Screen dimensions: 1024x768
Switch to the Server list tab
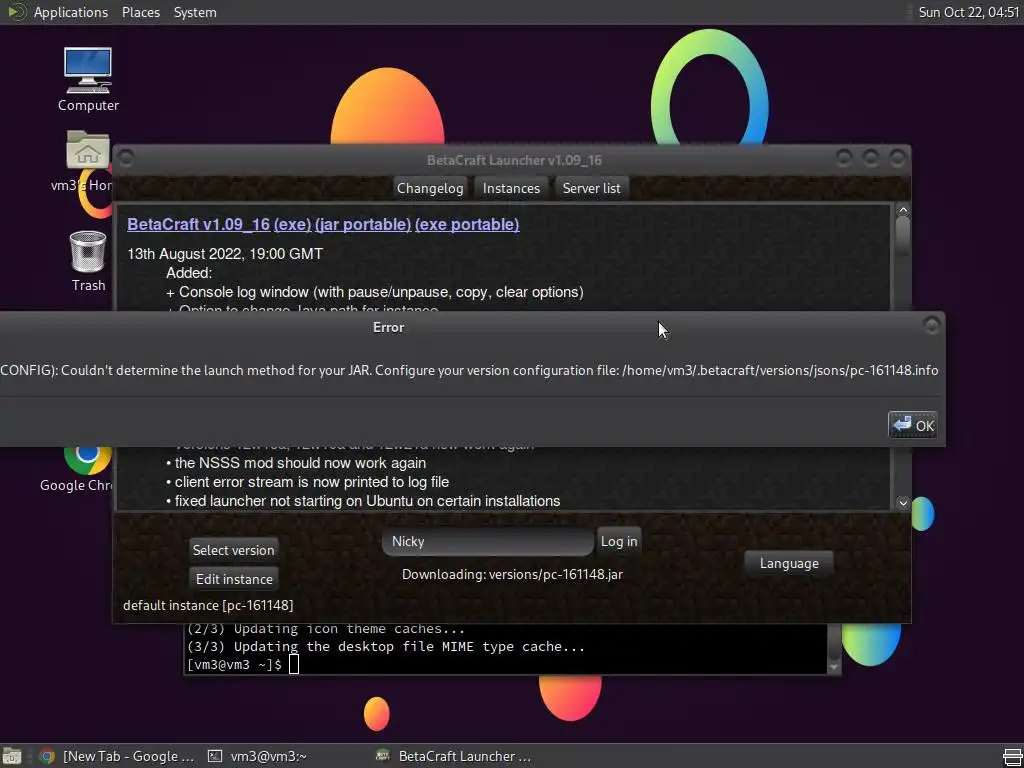click(x=592, y=188)
